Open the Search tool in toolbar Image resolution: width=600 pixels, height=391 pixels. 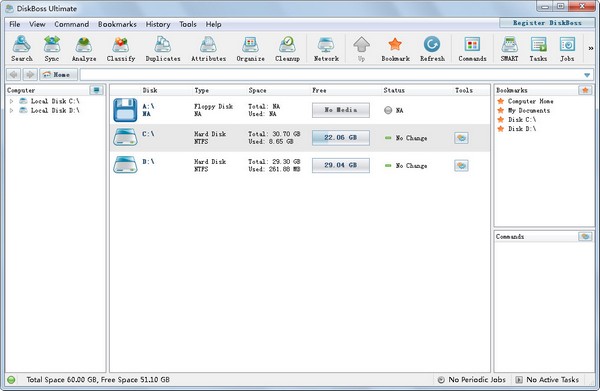point(22,49)
